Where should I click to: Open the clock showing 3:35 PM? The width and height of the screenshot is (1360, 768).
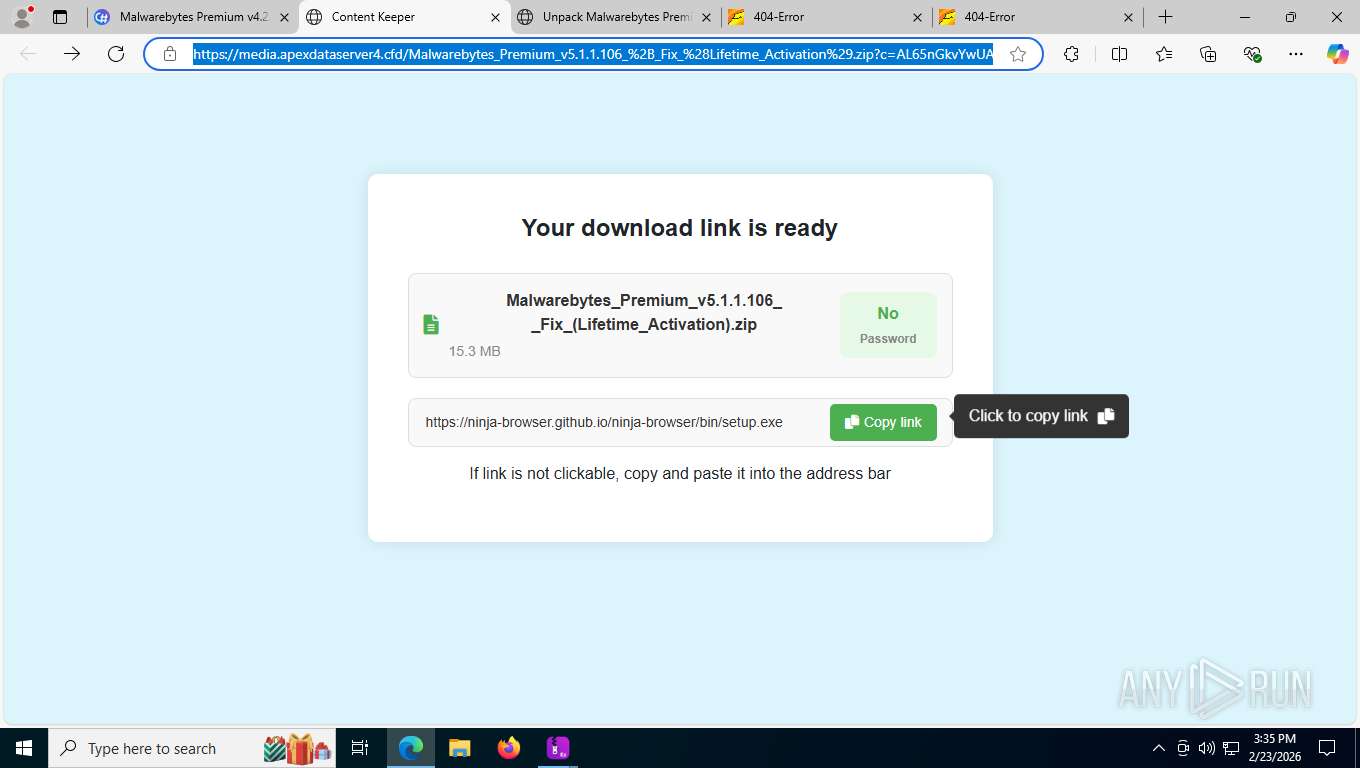pyautogui.click(x=1273, y=748)
